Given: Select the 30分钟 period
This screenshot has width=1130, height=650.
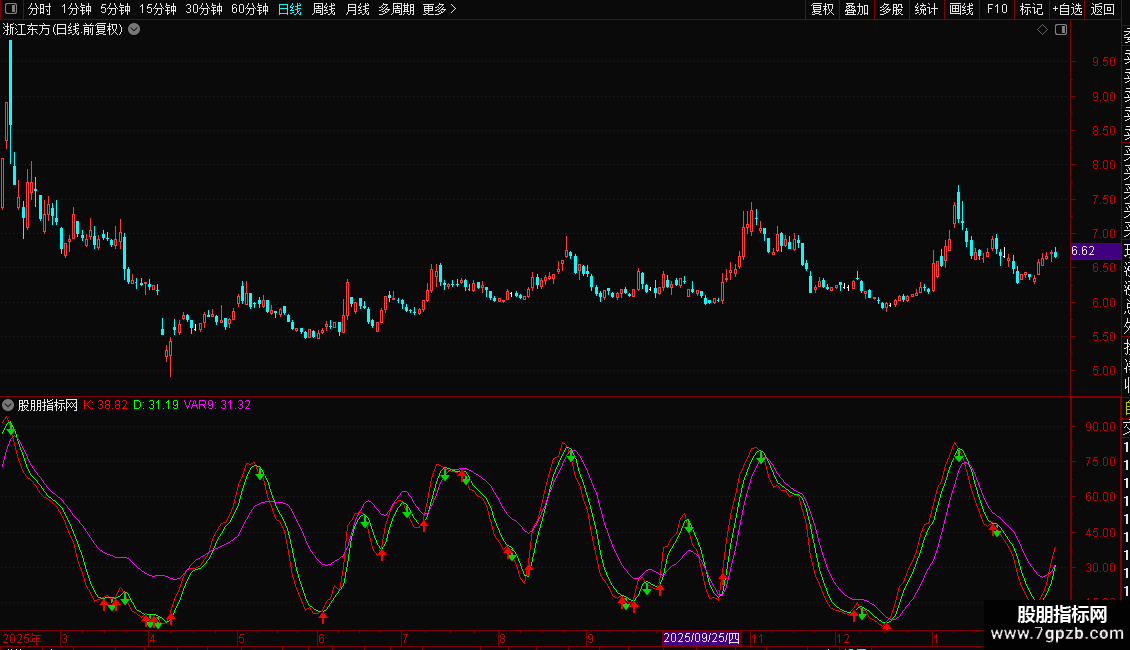Looking at the screenshot, I should click(204, 9).
